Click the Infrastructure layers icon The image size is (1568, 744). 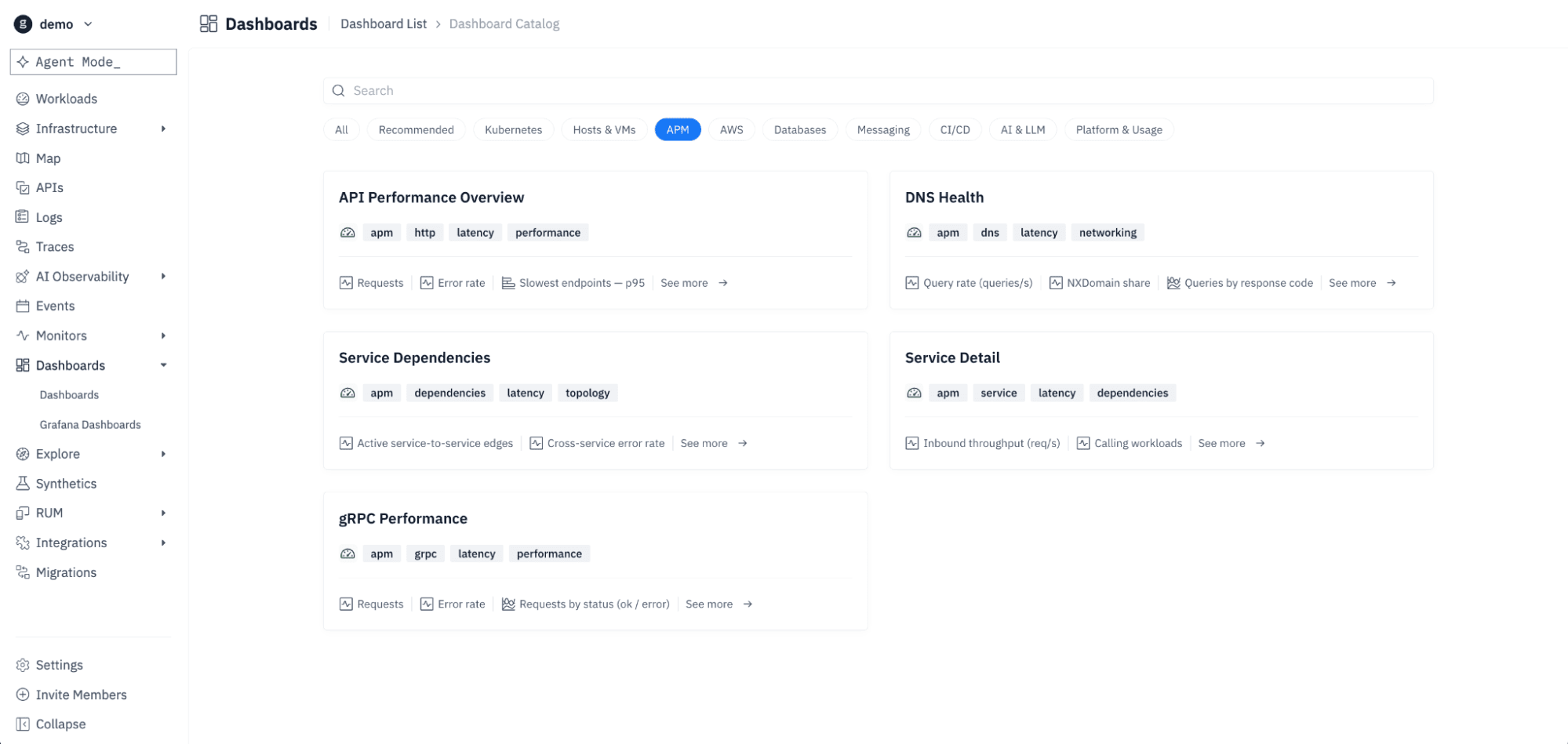23,129
